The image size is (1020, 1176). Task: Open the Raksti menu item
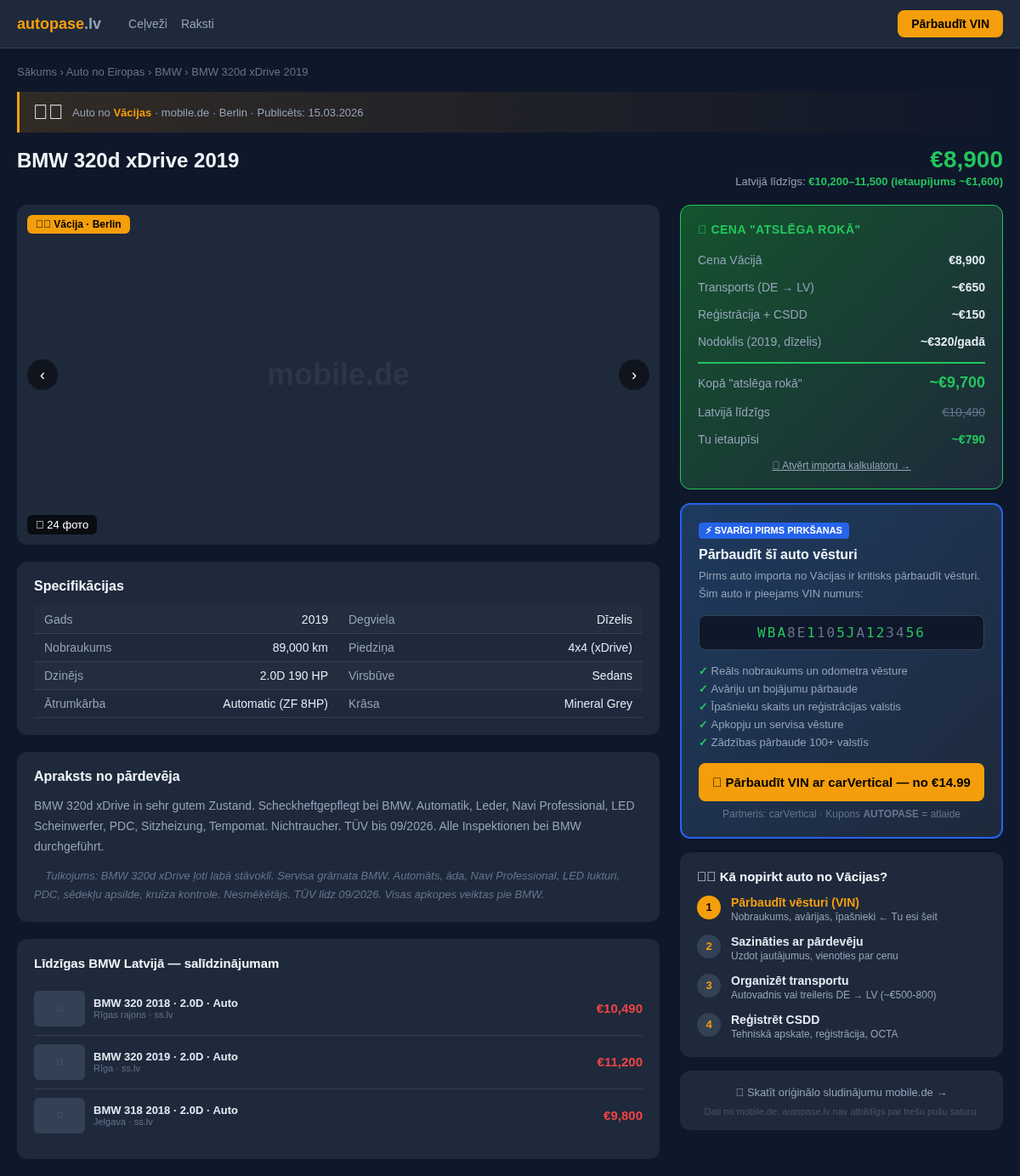(x=197, y=24)
